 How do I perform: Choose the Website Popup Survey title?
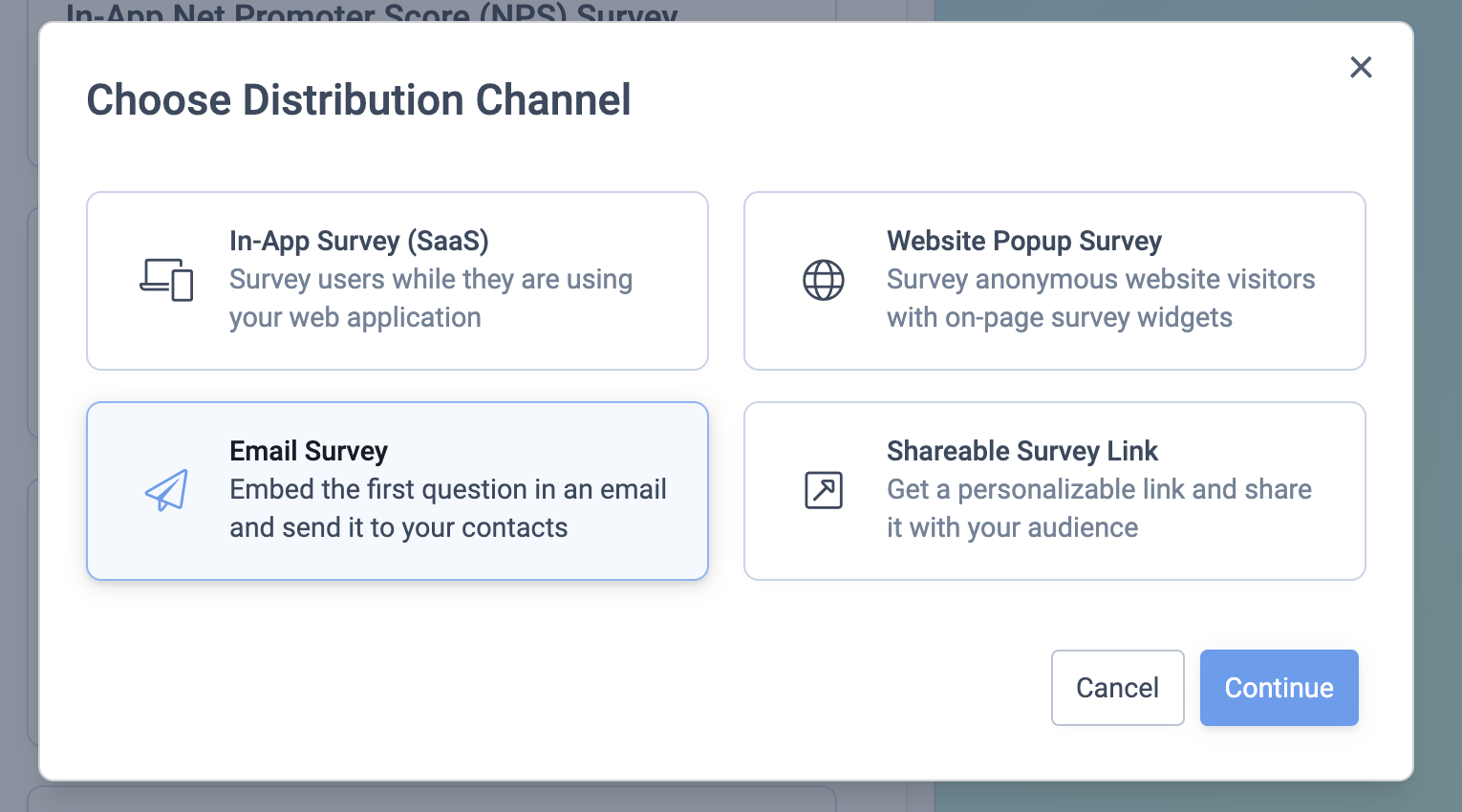click(1023, 241)
